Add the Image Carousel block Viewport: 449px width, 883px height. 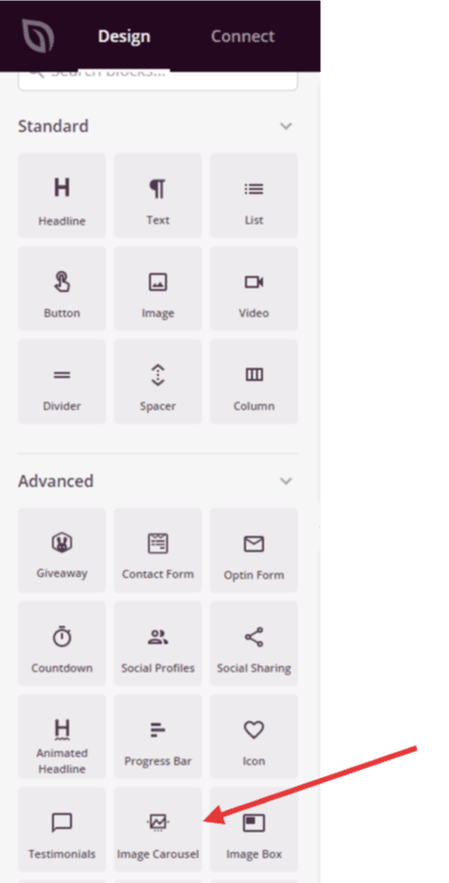pos(158,829)
